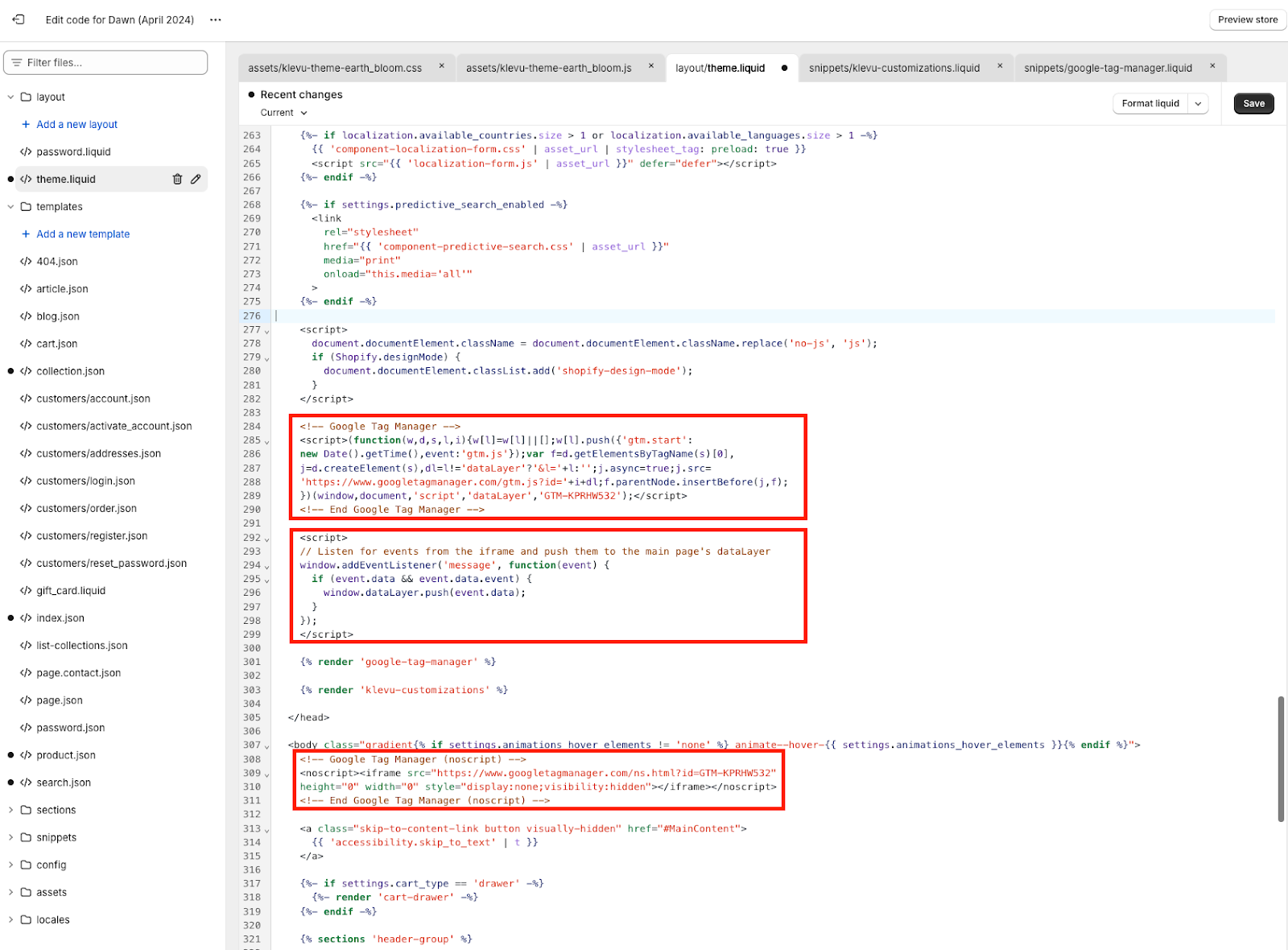The height and width of the screenshot is (950, 1288).
Task: Click the exit editor back icon
Action: click(x=19, y=19)
